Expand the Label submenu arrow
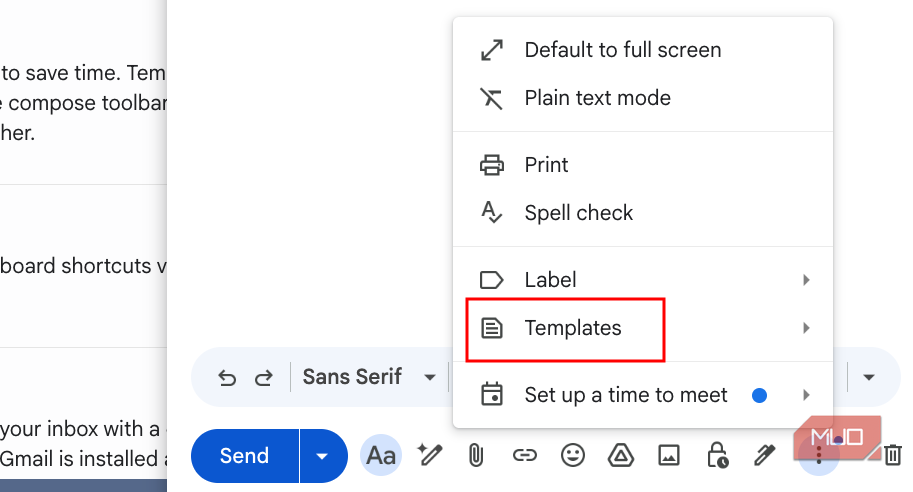This screenshot has width=913, height=492. [x=806, y=280]
